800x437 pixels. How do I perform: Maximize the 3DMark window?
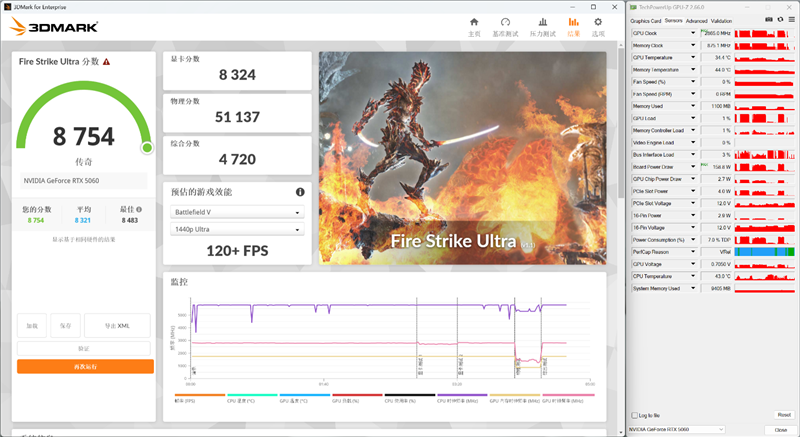(593, 7)
